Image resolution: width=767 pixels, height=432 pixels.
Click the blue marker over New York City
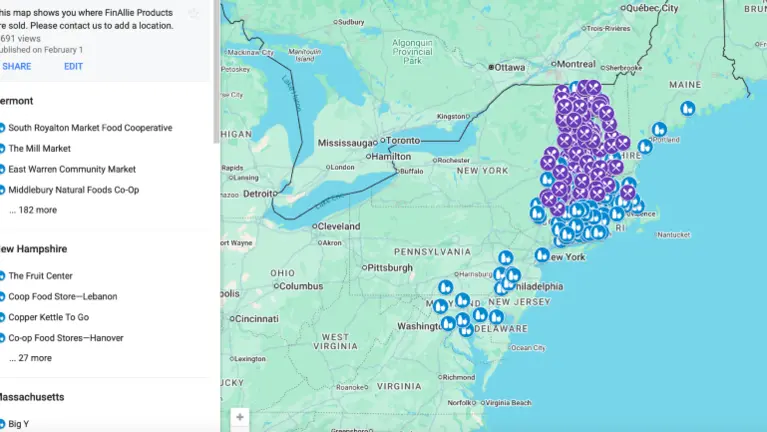pyautogui.click(x=542, y=255)
